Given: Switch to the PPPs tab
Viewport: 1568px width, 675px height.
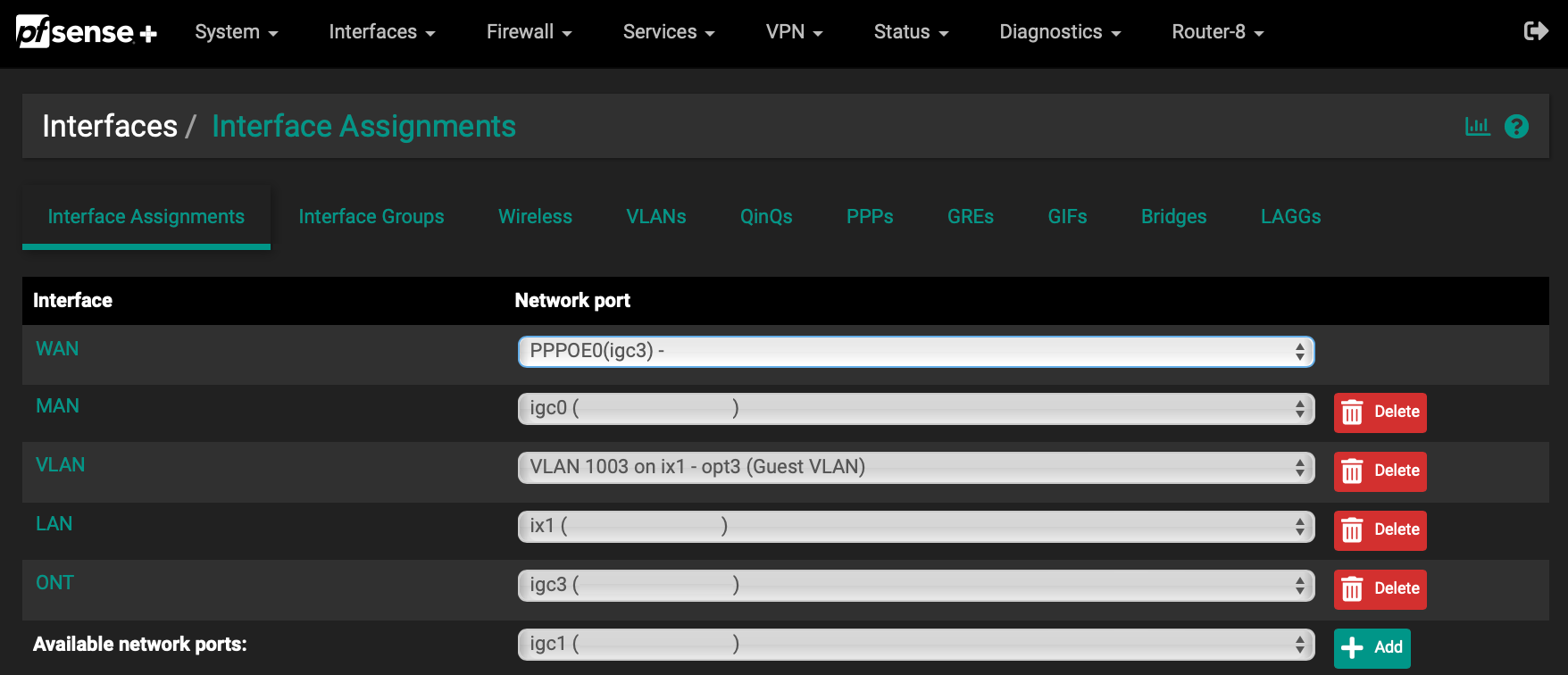Looking at the screenshot, I should (870, 217).
